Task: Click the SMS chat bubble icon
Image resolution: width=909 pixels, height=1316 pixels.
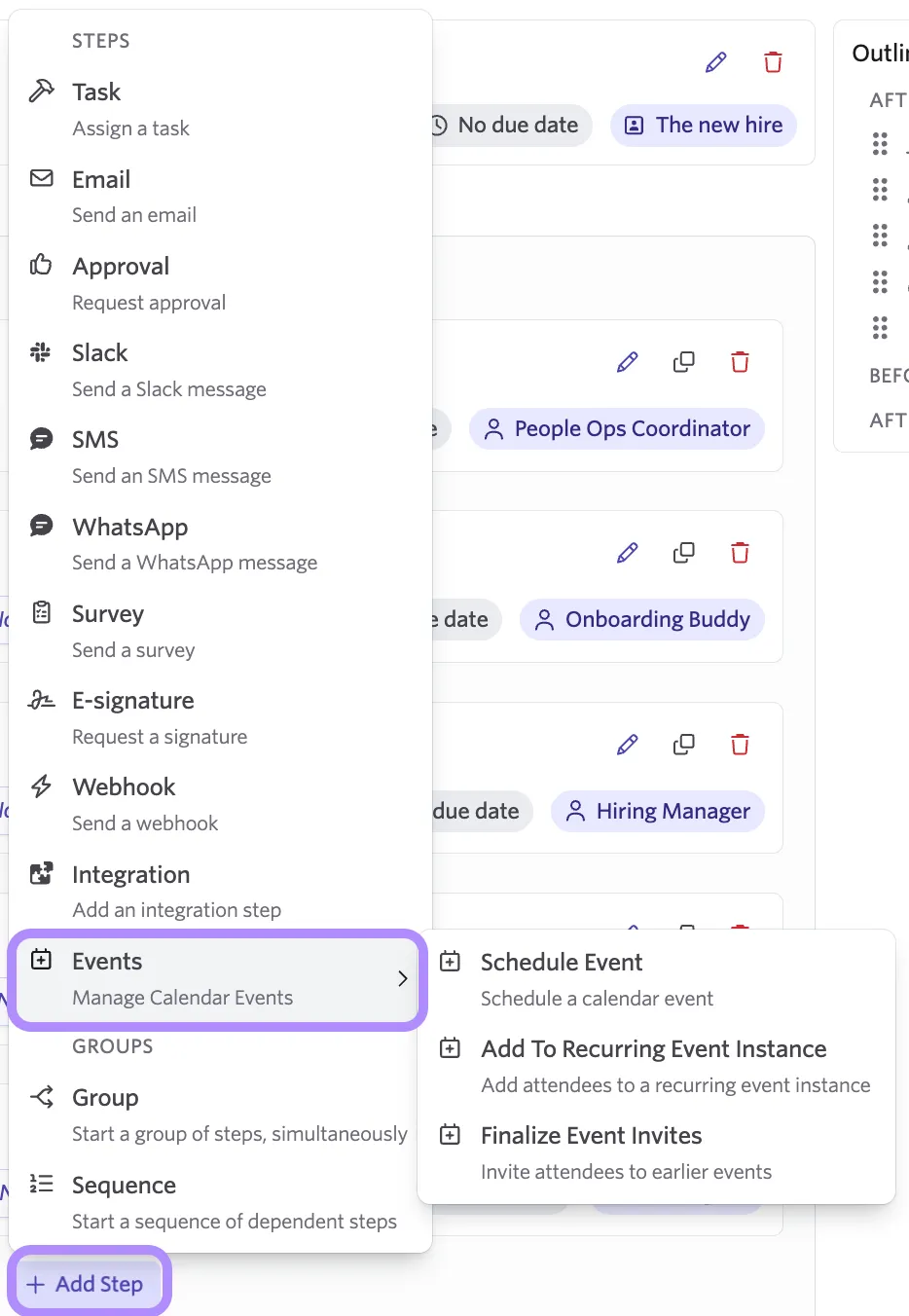Action: click(41, 439)
